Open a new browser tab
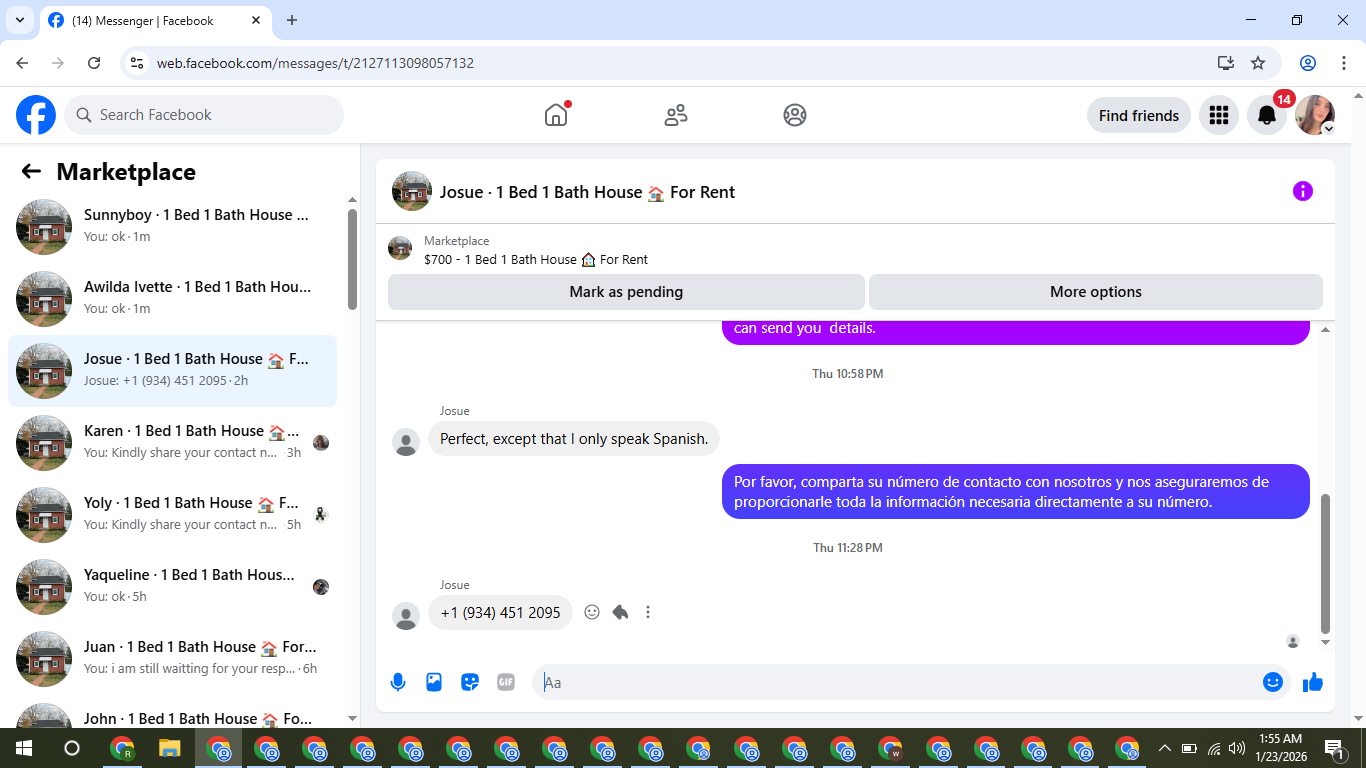 click(292, 20)
